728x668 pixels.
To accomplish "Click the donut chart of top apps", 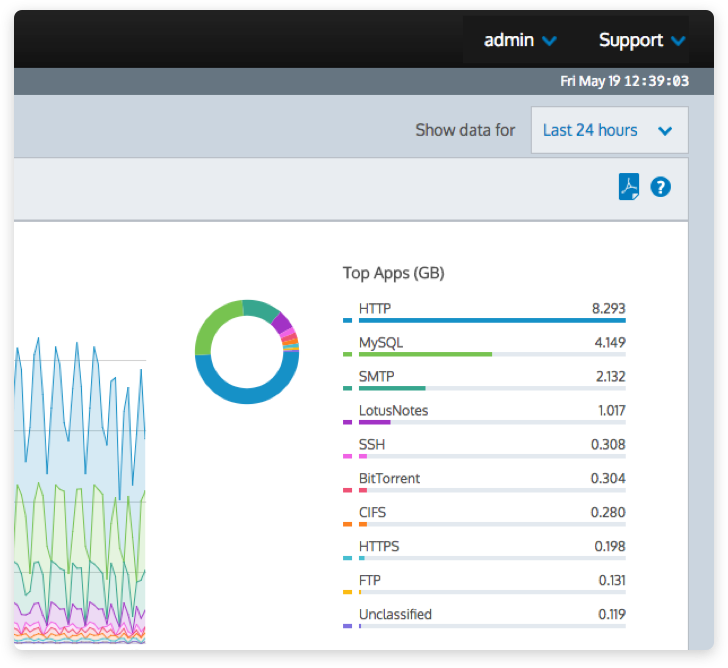I will point(247,351).
